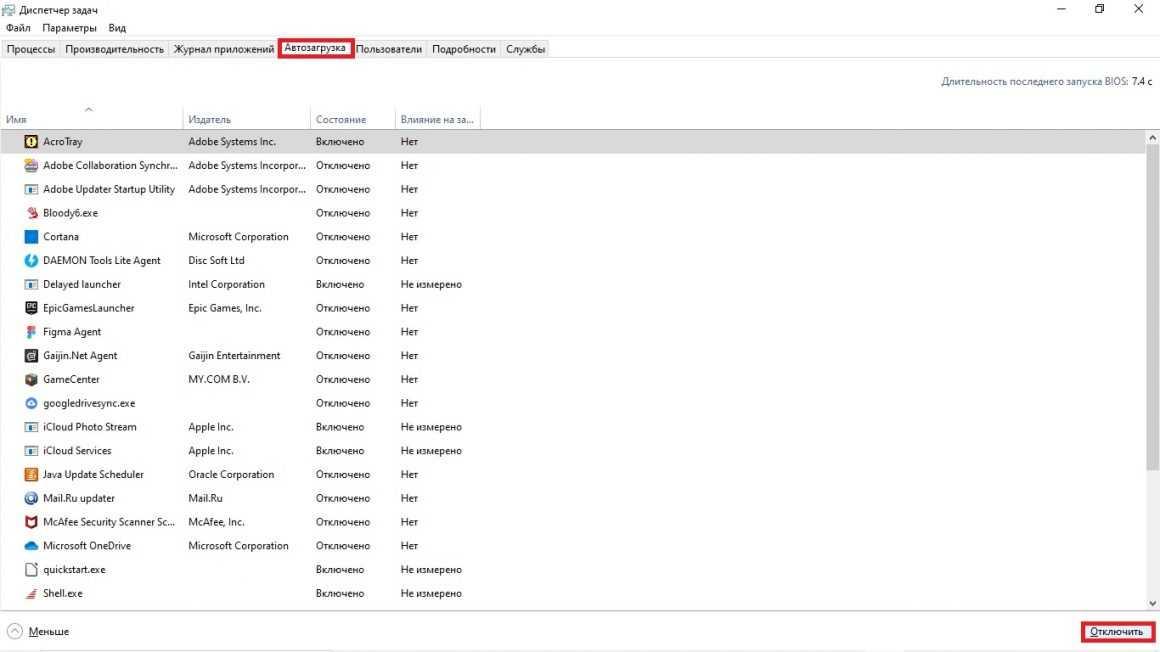1160x652 pixels.
Task: Collapse view with Меньше chevron icon
Action: [x=15, y=631]
